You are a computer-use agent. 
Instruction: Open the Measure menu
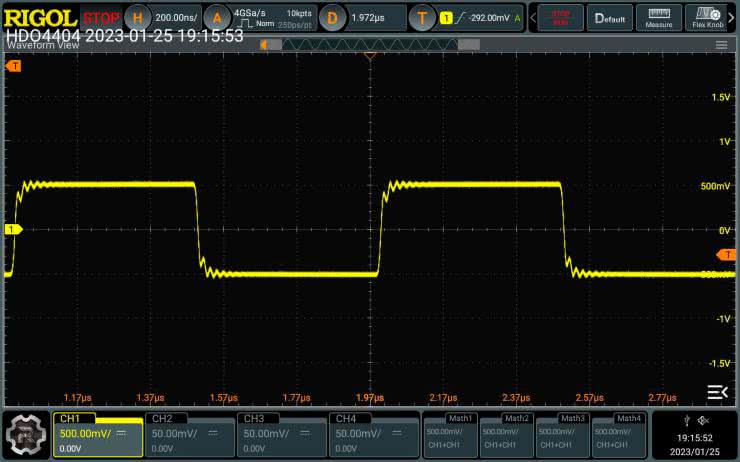pyautogui.click(x=658, y=17)
